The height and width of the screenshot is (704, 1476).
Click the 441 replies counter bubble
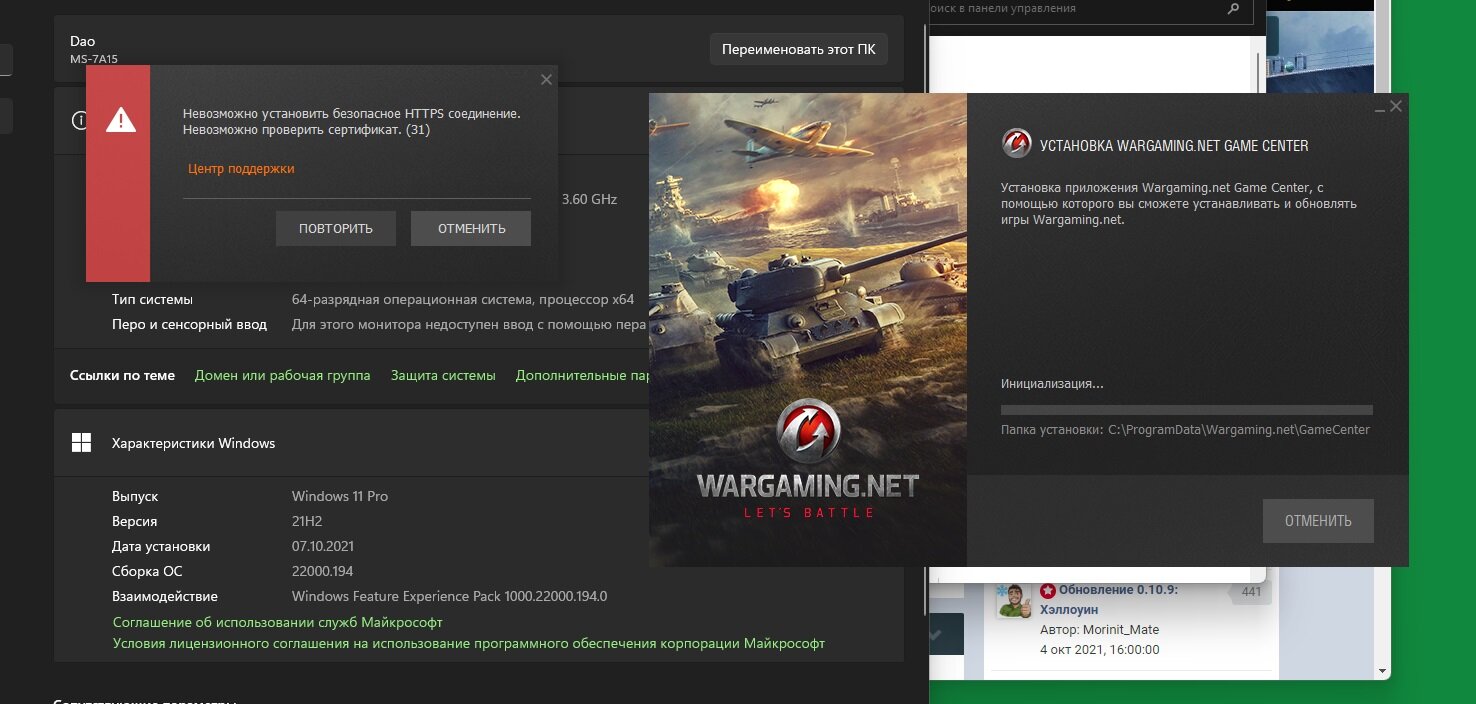pyautogui.click(x=1251, y=592)
